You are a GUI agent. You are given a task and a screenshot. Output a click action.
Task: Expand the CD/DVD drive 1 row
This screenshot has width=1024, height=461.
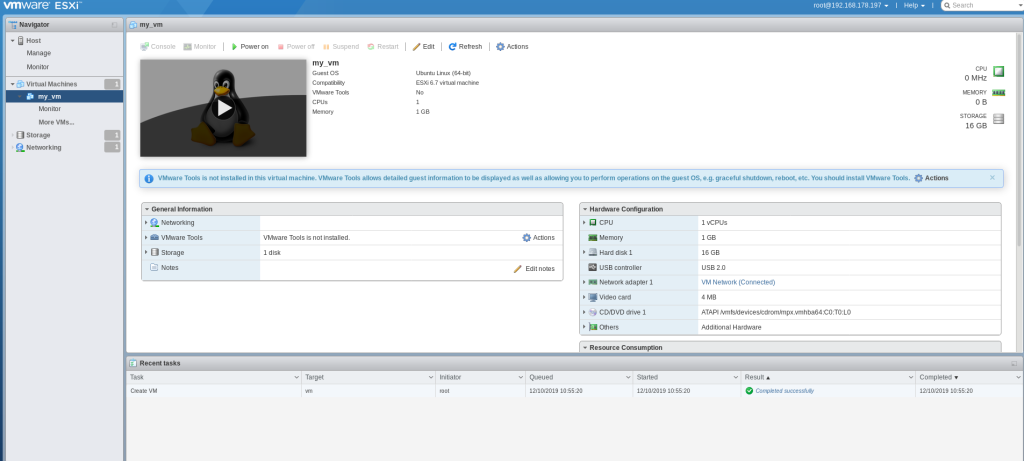(x=584, y=313)
